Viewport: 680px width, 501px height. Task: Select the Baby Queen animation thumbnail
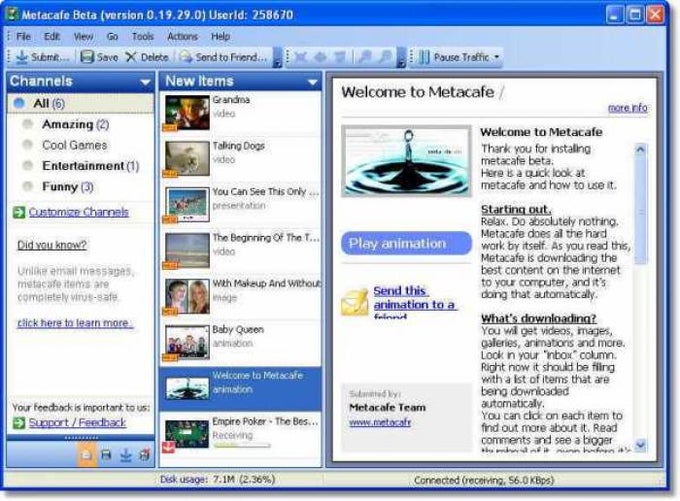(187, 343)
